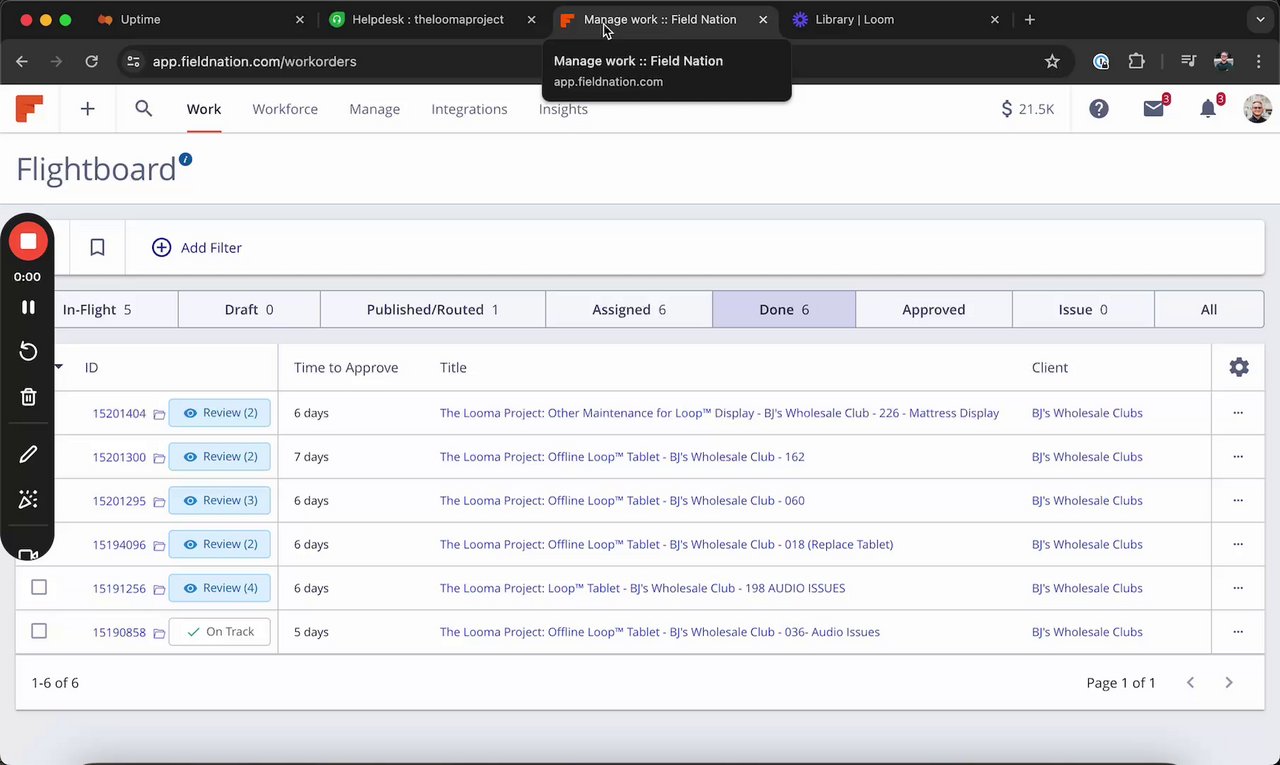The height and width of the screenshot is (765, 1280).
Task: Open the 018 (Replace Tablet) work order title
Action: pyautogui.click(x=666, y=545)
